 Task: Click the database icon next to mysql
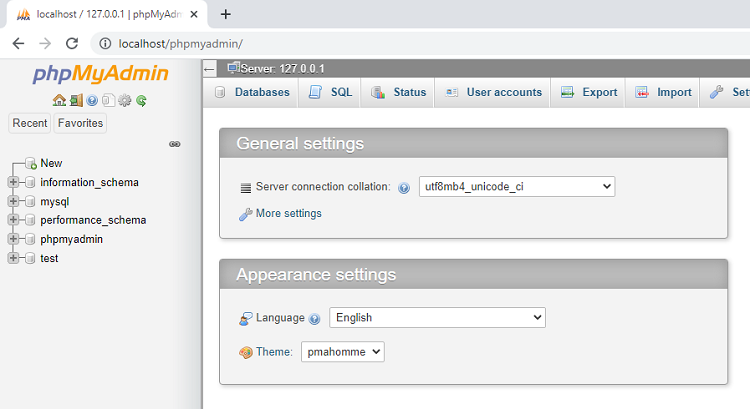30,201
